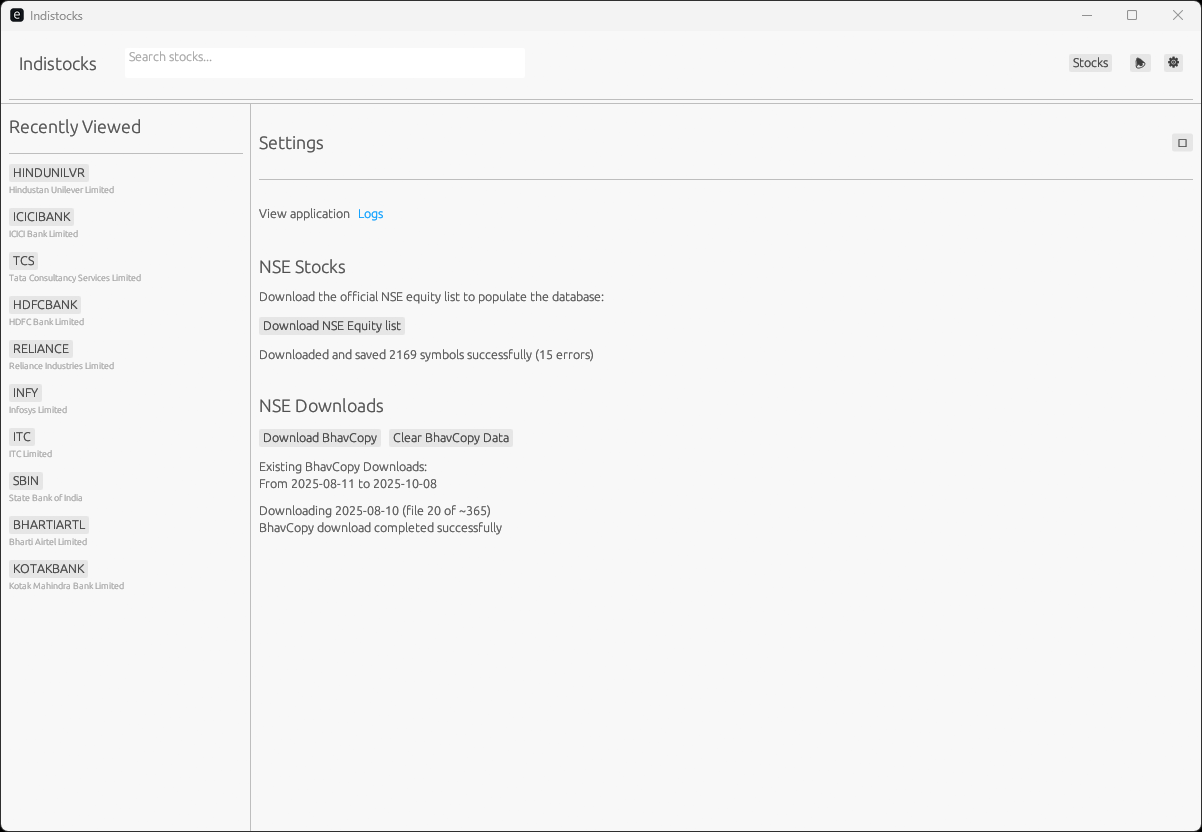1202x832 pixels.
Task: Click the Indistocks app icon in title bar
Action: [x=17, y=15]
